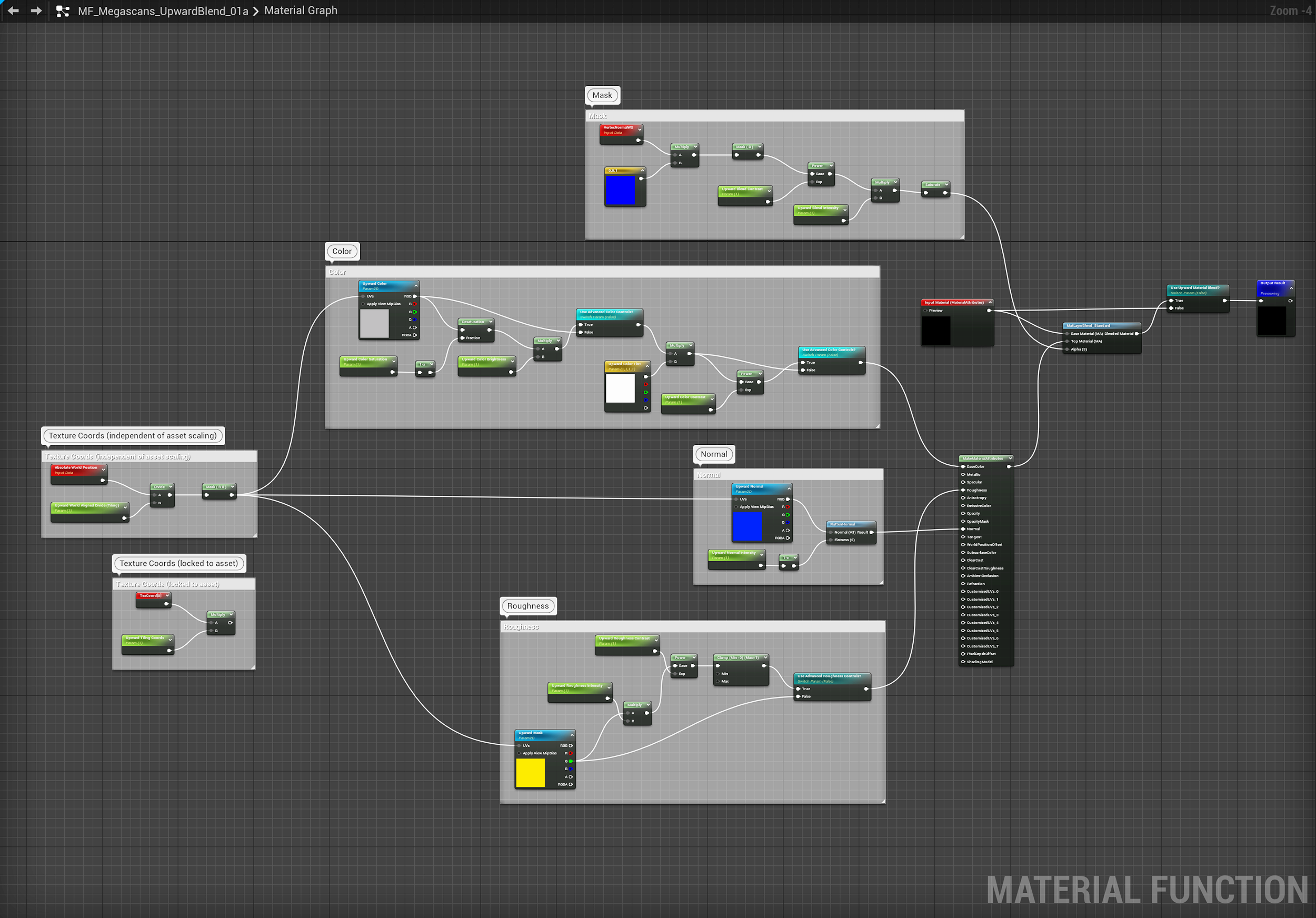
Task: Click the Blended Material output pin
Action: pos(1136,334)
